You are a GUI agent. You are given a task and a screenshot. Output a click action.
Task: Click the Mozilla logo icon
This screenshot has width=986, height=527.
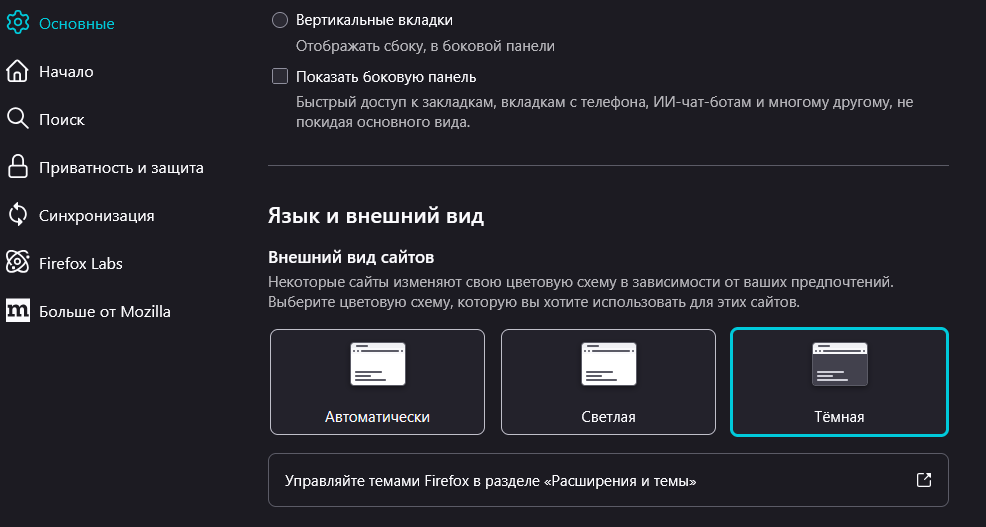pyautogui.click(x=17, y=311)
